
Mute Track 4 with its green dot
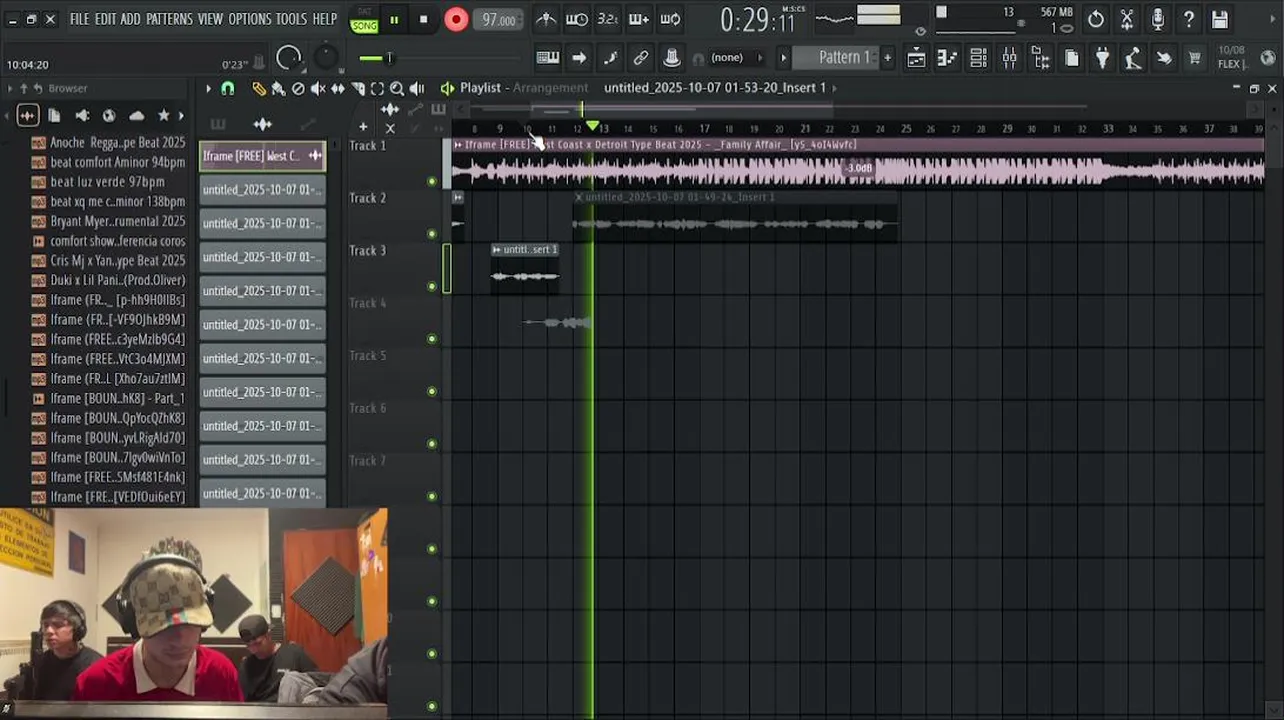click(x=432, y=339)
